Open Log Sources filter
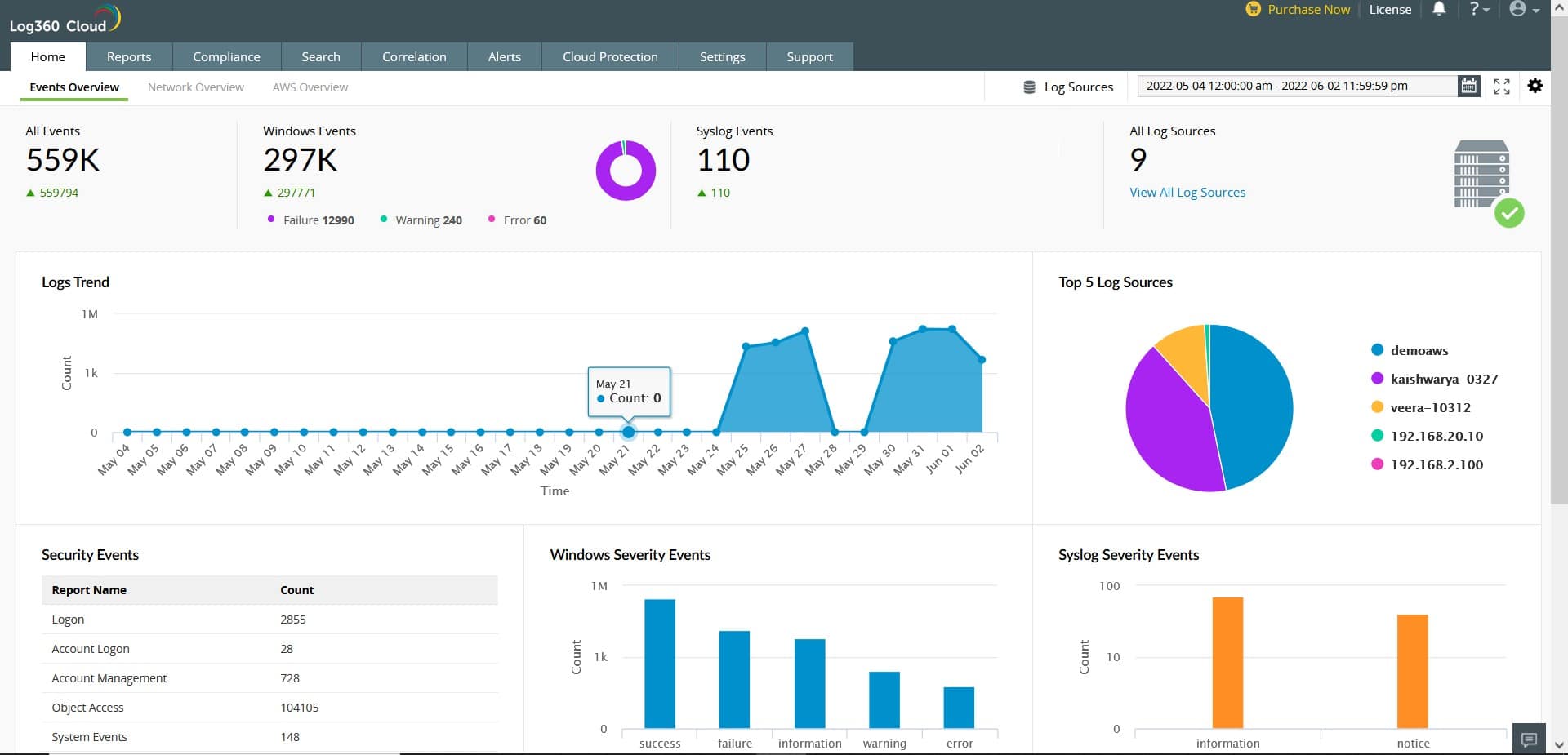The image size is (1568, 755). 1069,87
